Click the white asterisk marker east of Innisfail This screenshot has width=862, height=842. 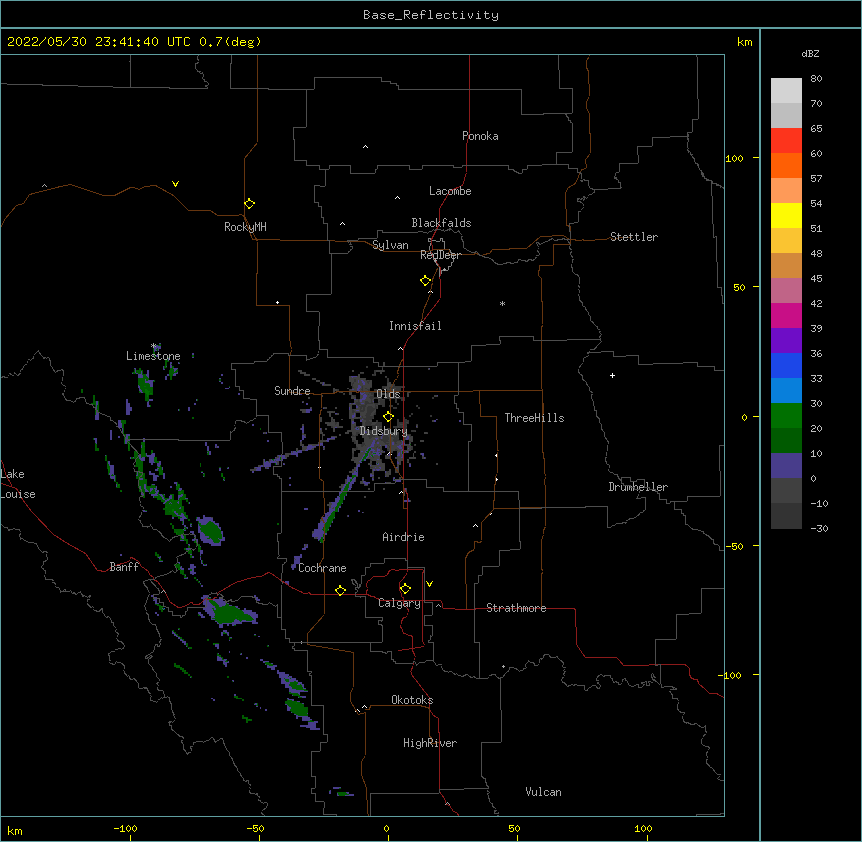click(502, 303)
